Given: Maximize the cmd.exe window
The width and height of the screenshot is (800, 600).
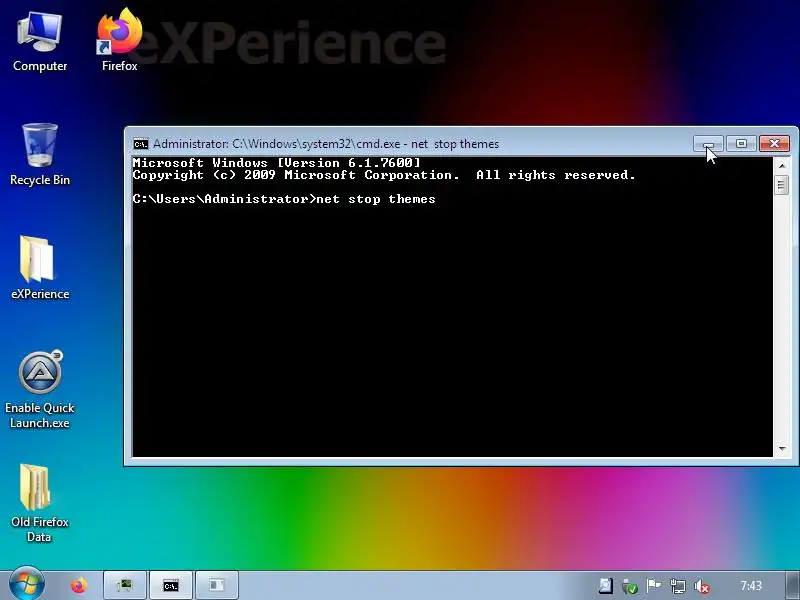Looking at the screenshot, I should [x=741, y=144].
